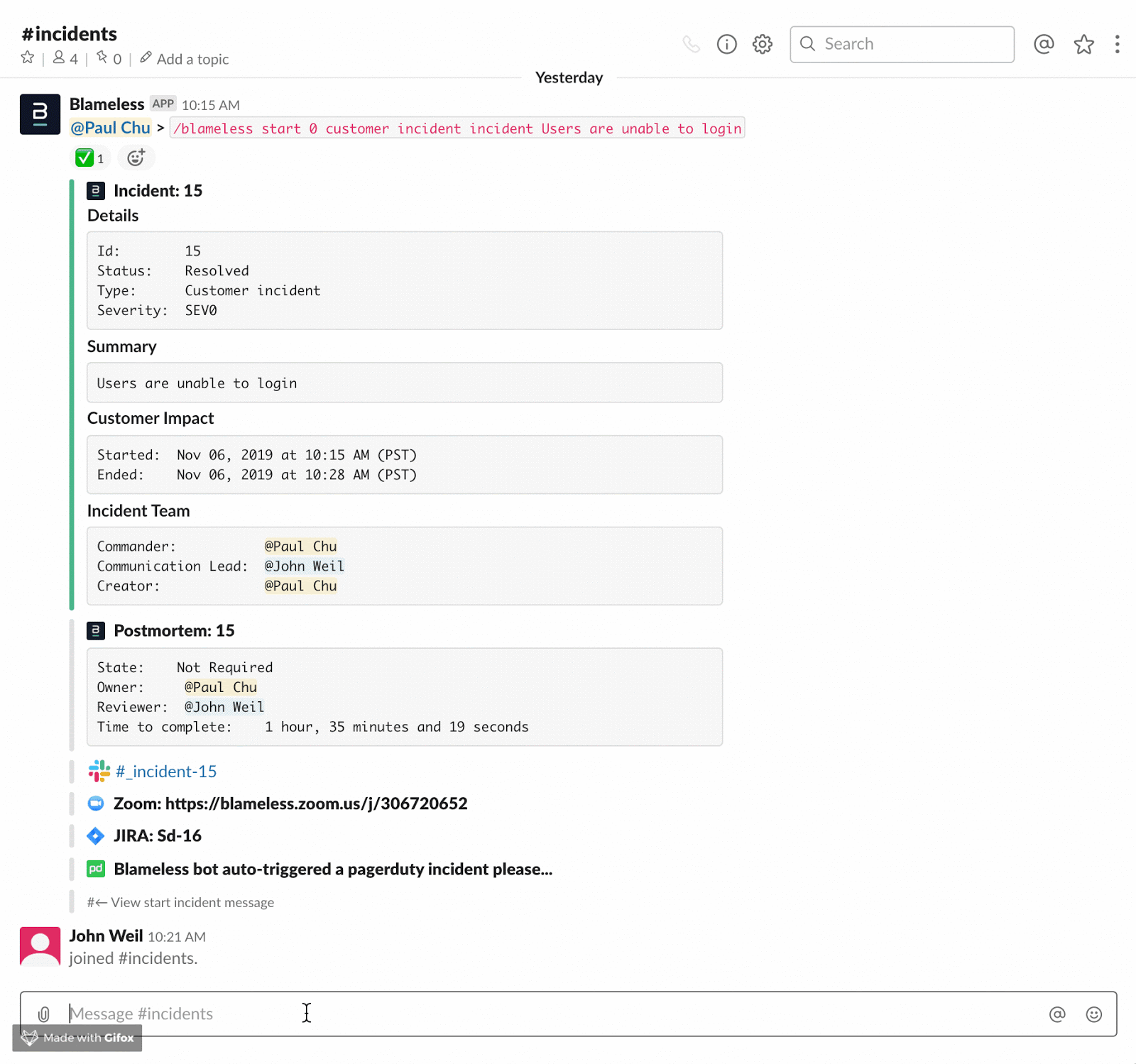Click the Incident: 15 Blameless icon

coord(96,190)
